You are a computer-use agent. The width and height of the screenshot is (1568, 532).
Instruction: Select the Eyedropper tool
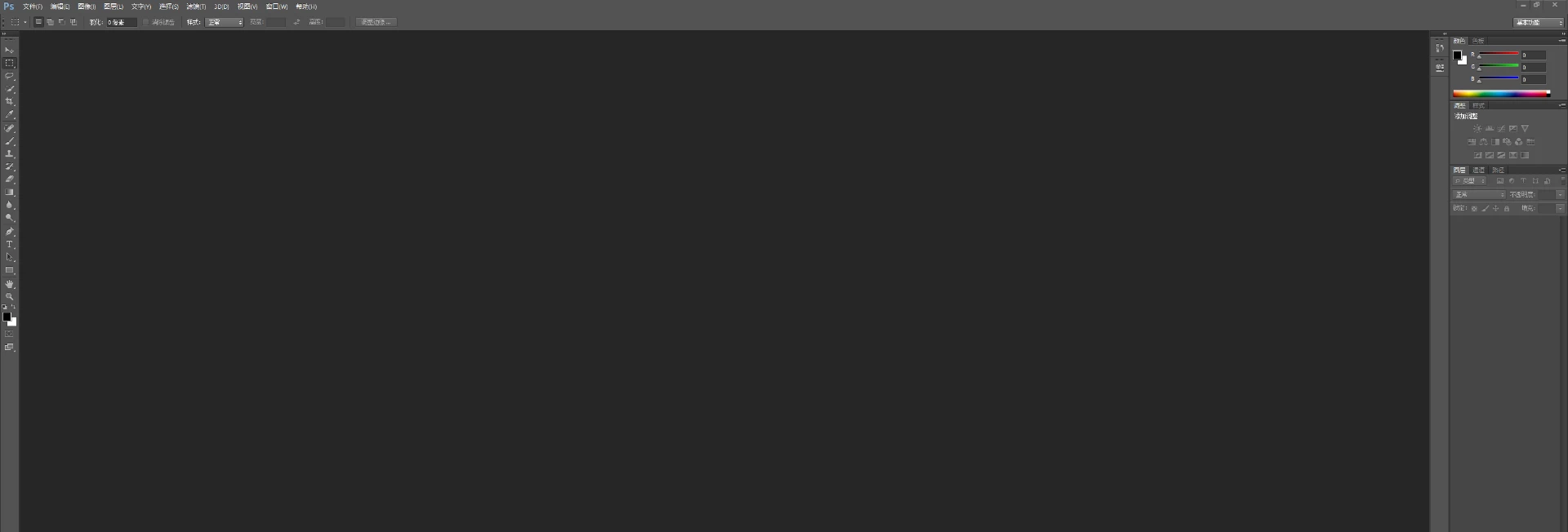tap(10, 115)
